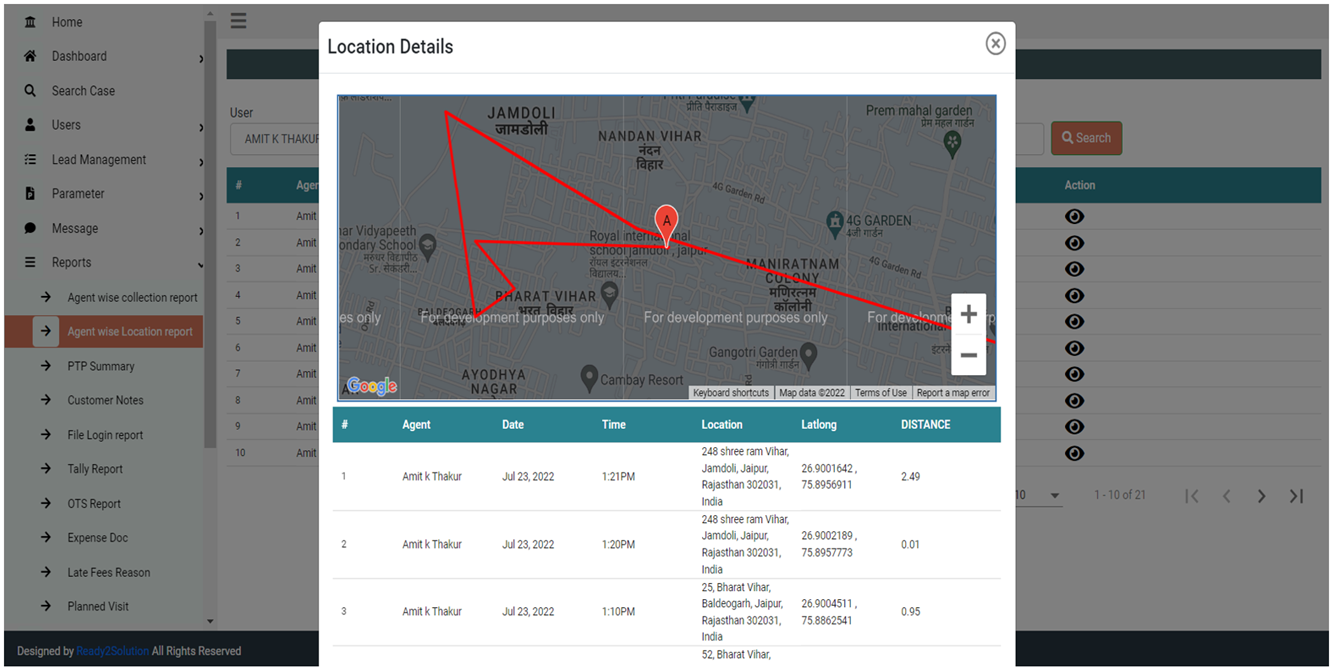This screenshot has height=668, width=1333.
Task: Click the Lead Management icon
Action: point(27,159)
